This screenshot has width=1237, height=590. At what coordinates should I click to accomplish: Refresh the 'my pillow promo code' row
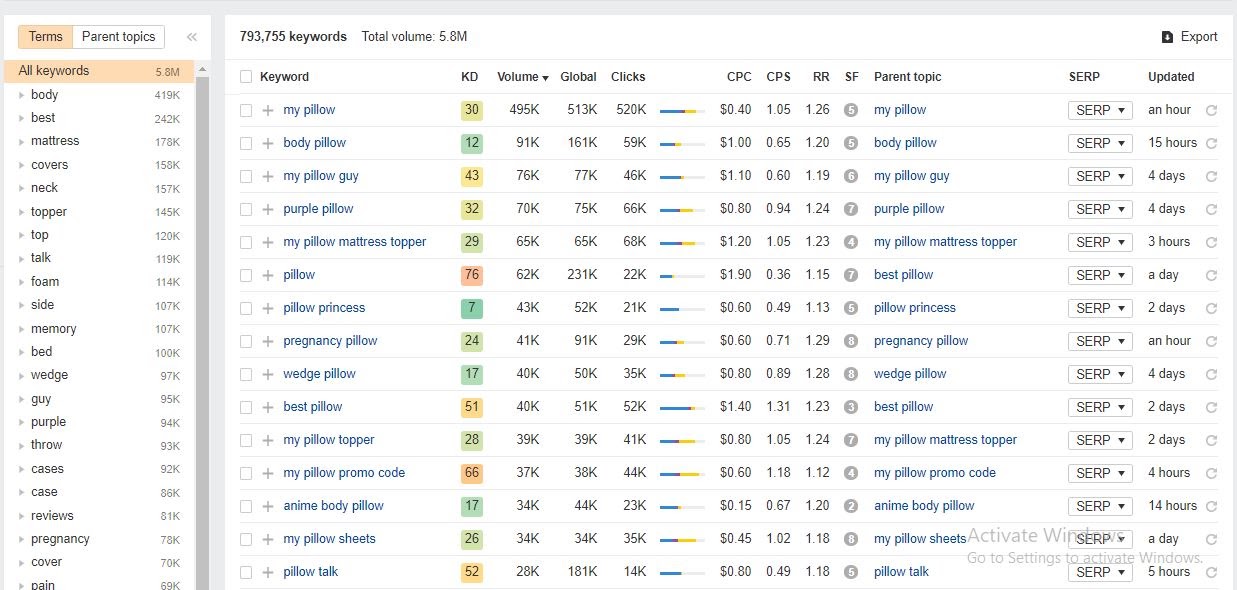point(1211,474)
